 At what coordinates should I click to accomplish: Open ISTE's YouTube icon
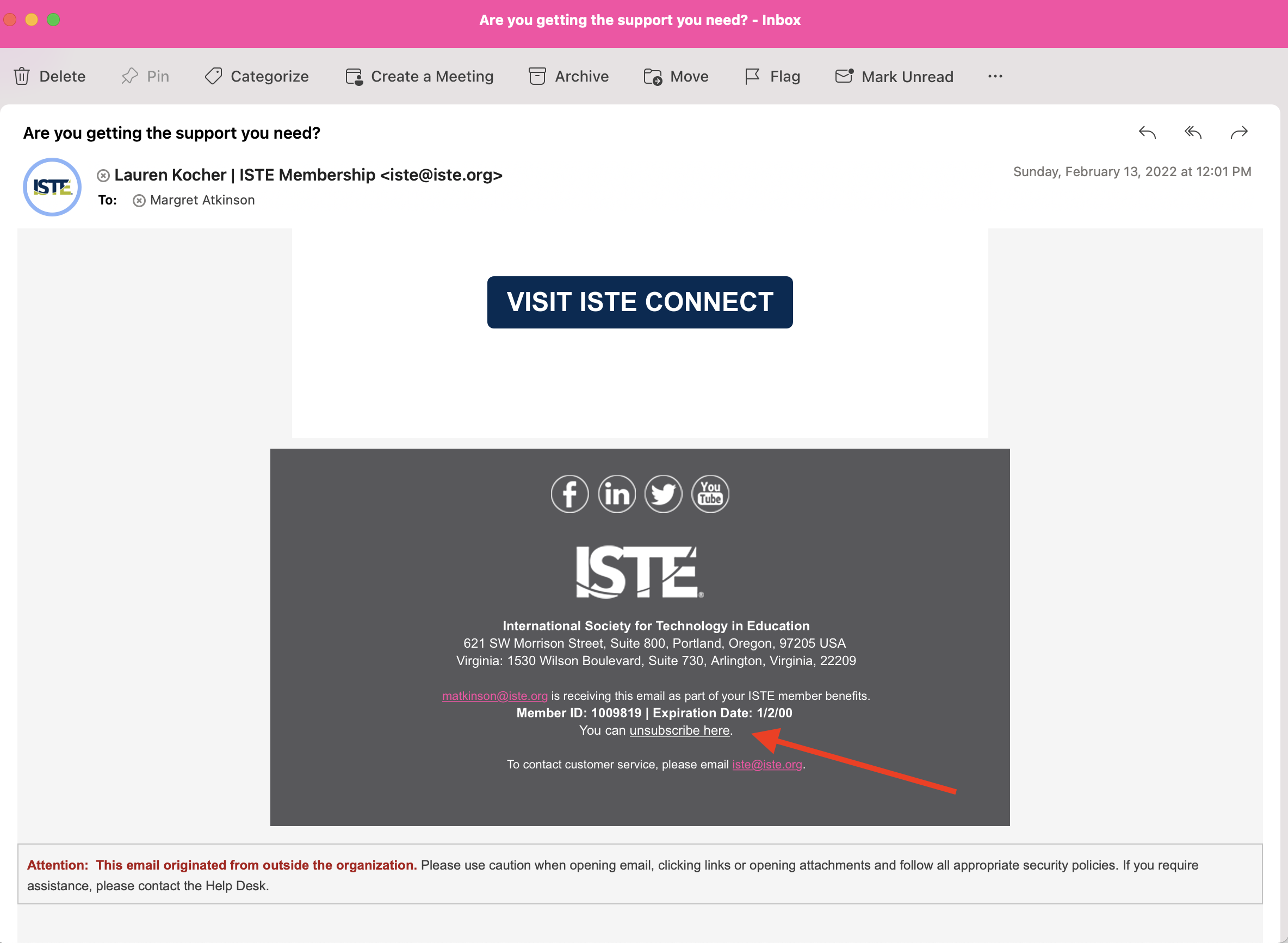click(710, 494)
